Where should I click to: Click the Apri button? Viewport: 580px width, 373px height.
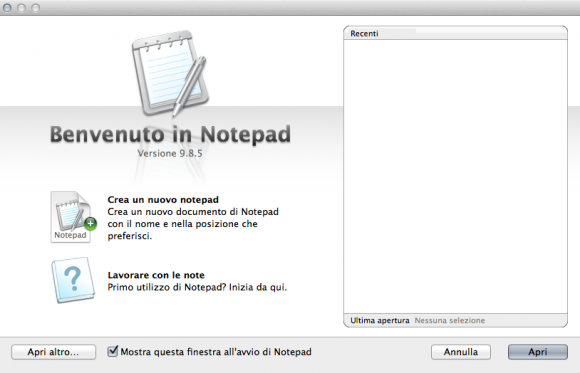tap(537, 352)
